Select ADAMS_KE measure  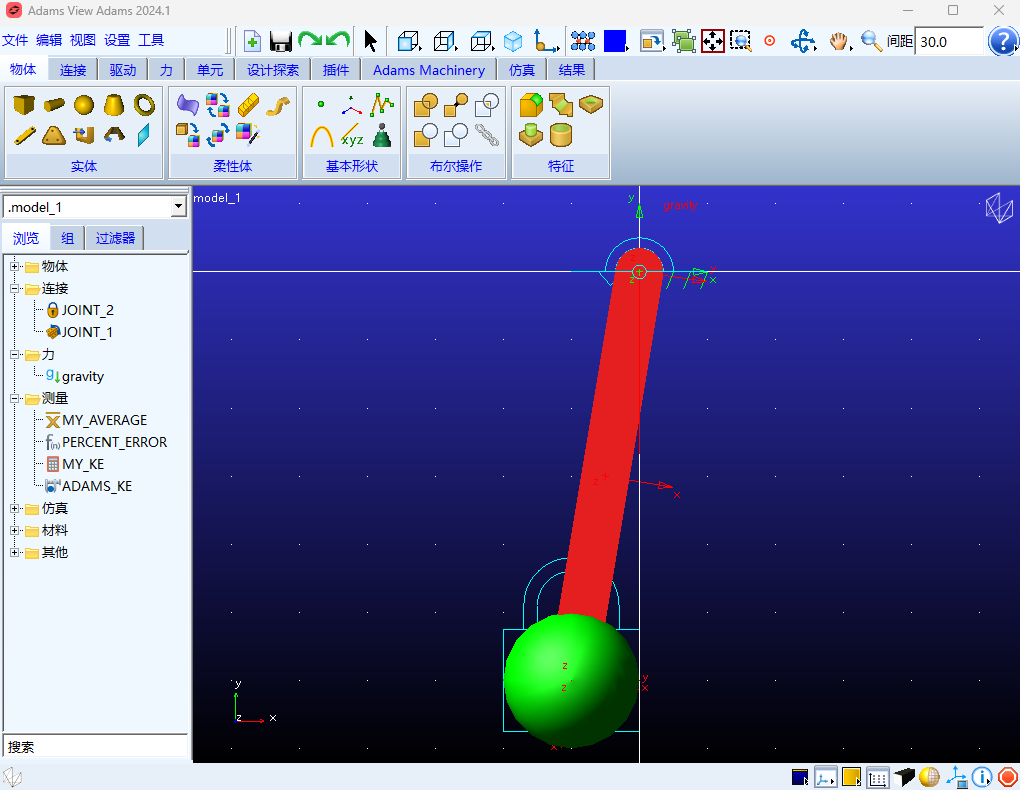pos(97,486)
